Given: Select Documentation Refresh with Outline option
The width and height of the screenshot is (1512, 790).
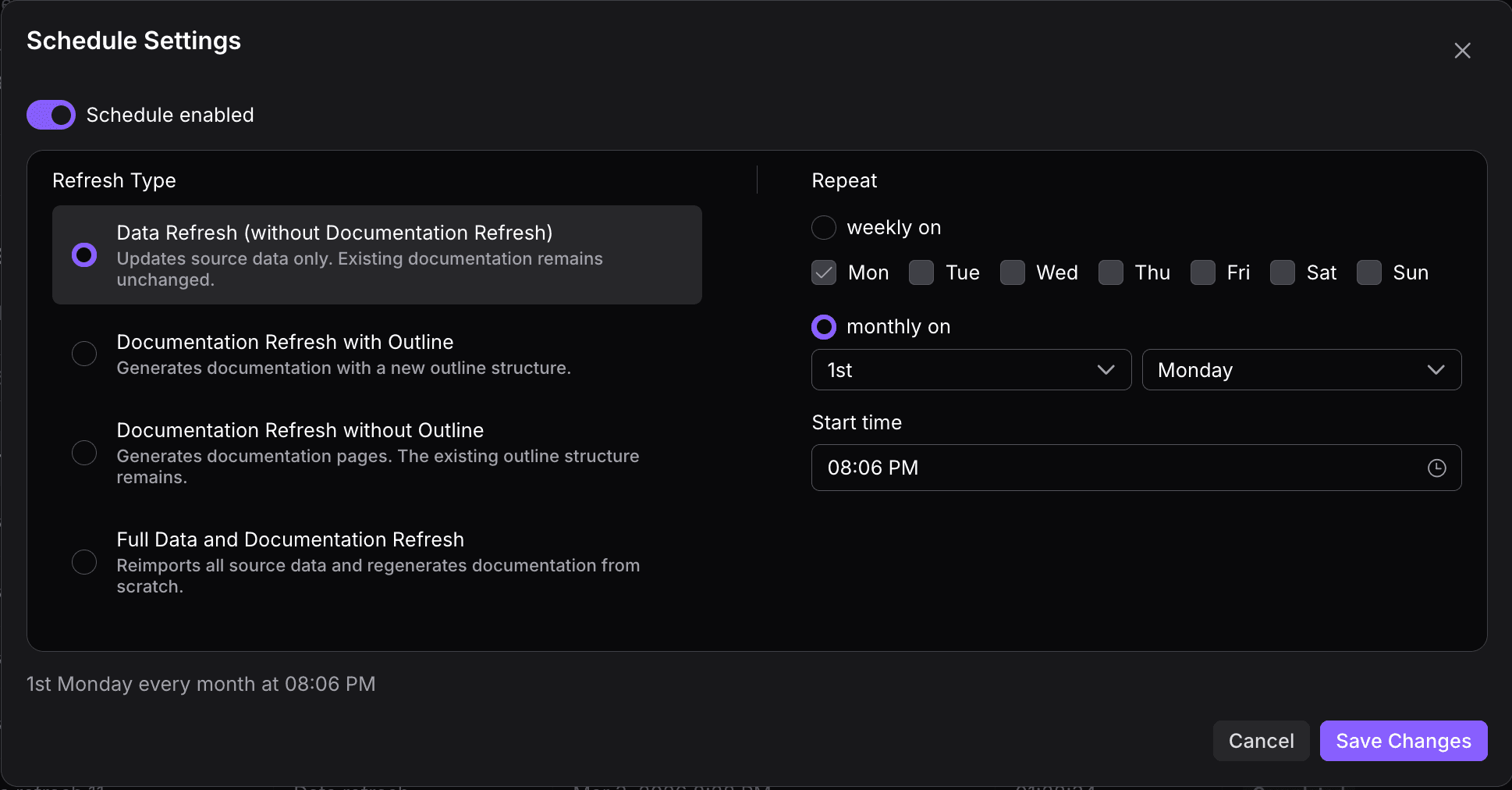Looking at the screenshot, I should click(x=84, y=353).
